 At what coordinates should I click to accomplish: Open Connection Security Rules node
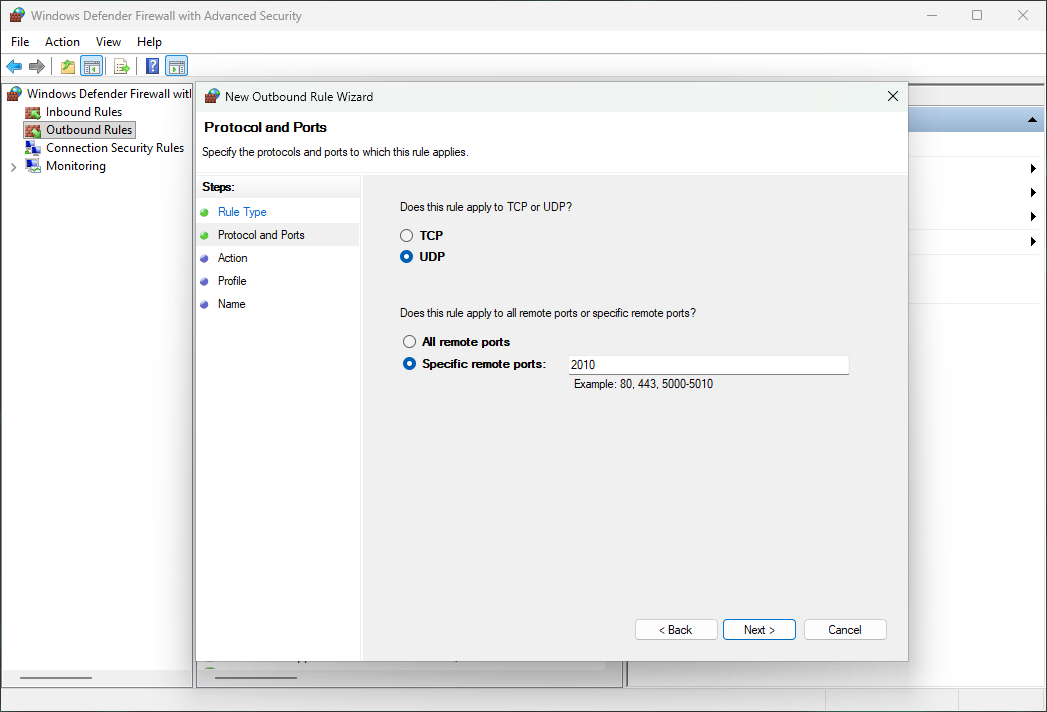tap(114, 148)
